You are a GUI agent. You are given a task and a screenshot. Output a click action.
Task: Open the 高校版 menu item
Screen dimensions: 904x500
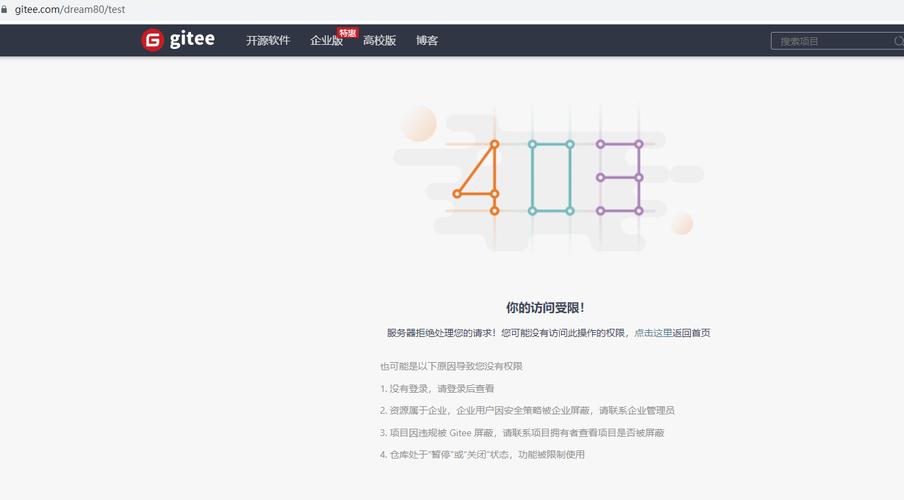(x=379, y=40)
